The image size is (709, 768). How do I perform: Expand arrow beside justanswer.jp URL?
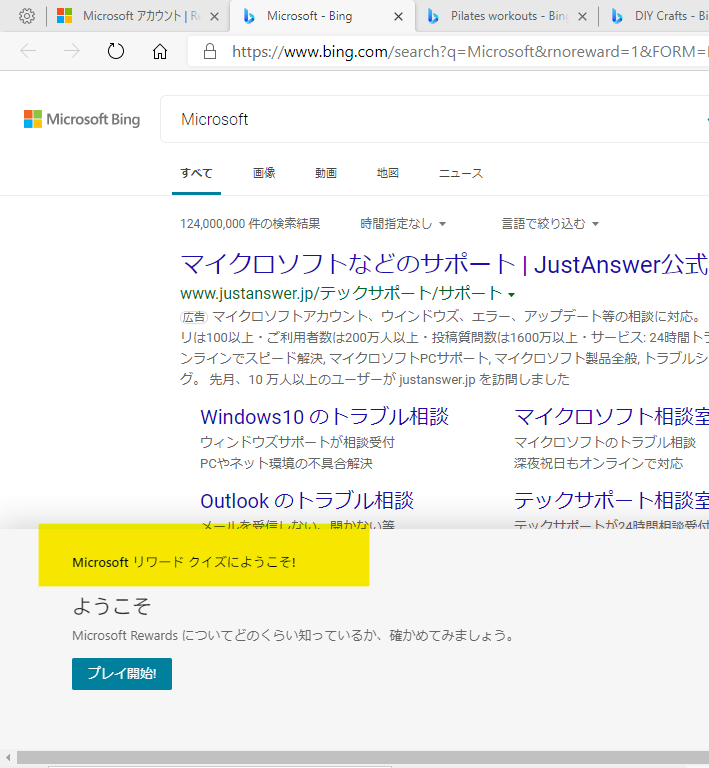pos(511,295)
